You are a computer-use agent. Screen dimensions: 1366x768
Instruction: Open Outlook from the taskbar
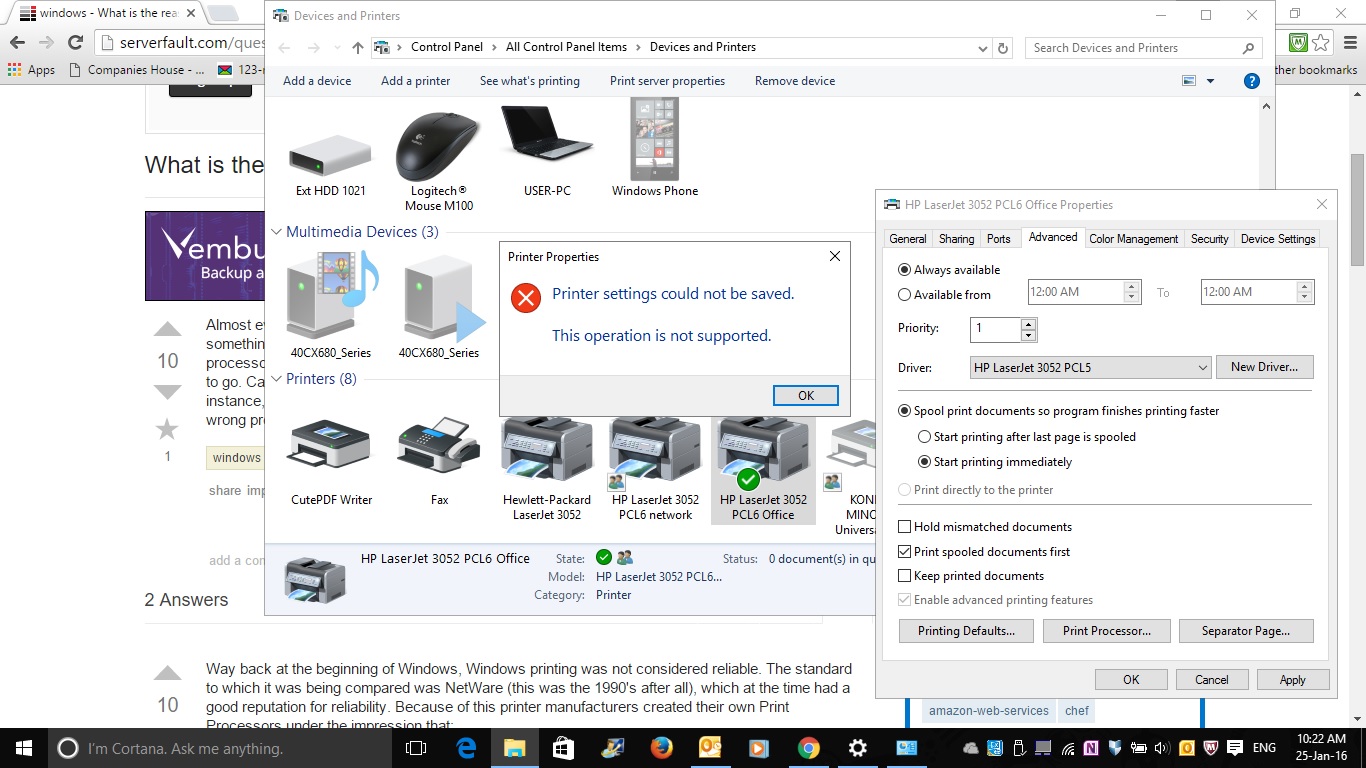[710, 748]
